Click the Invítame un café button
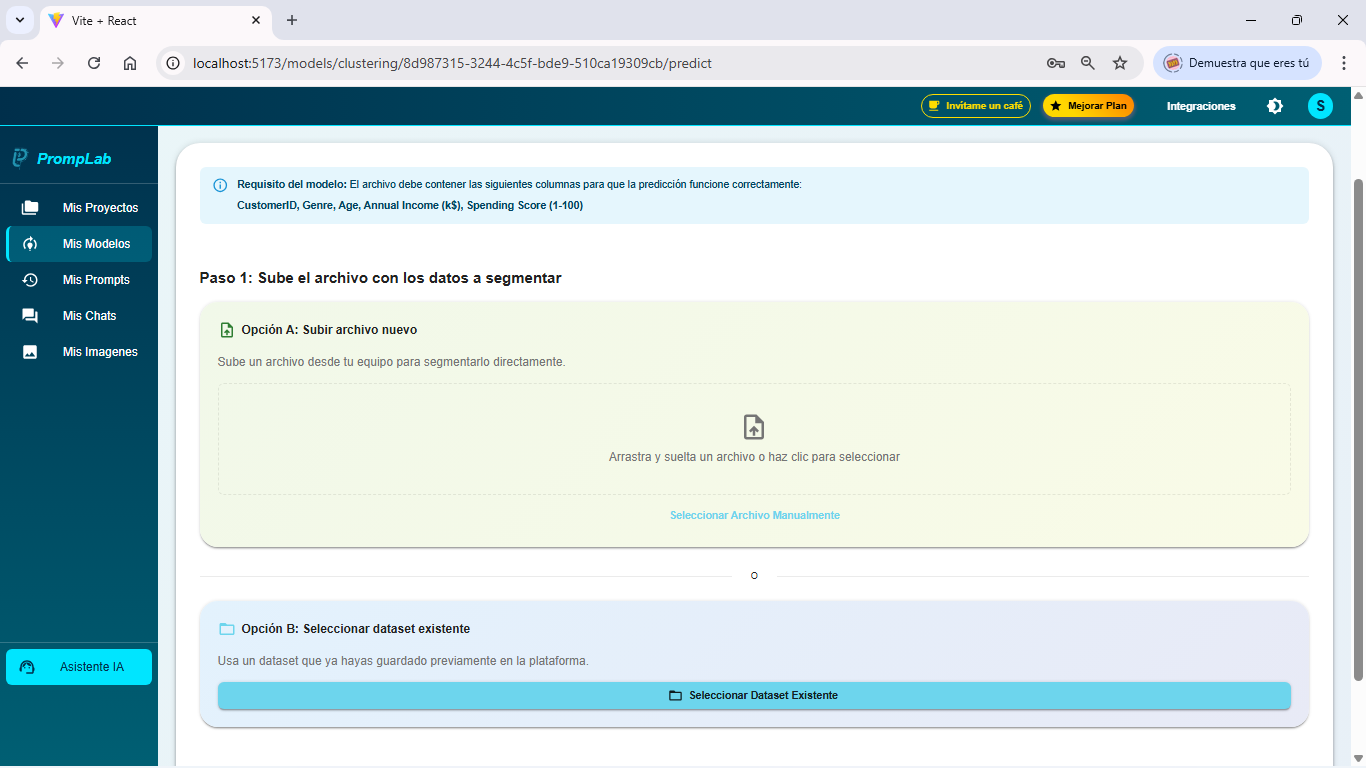The image size is (1366, 768). point(976,106)
